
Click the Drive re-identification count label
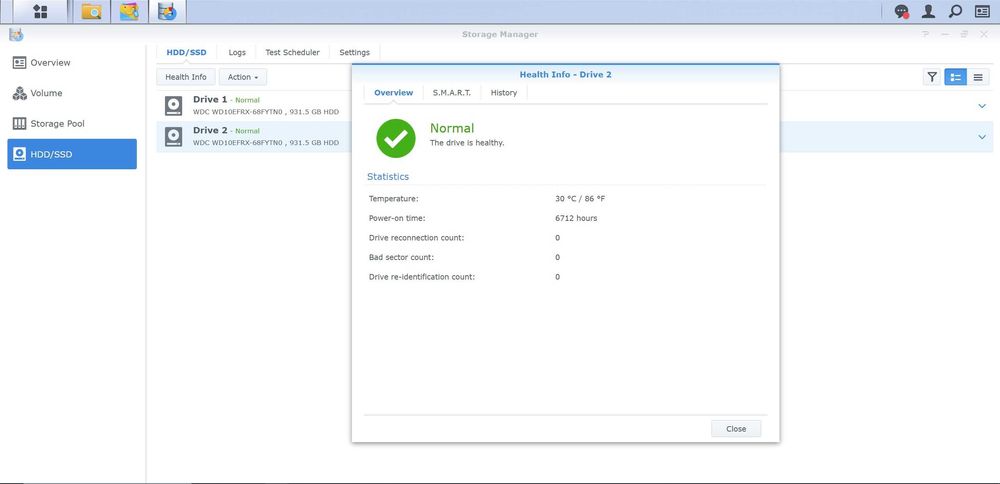pyautogui.click(x=422, y=277)
